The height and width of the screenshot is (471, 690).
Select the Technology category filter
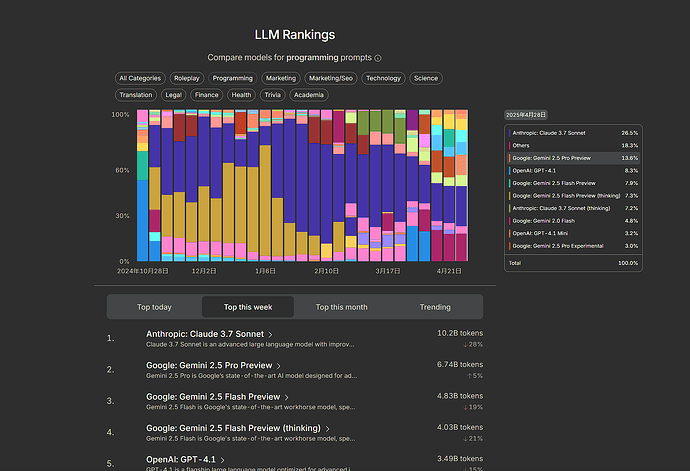coord(383,78)
